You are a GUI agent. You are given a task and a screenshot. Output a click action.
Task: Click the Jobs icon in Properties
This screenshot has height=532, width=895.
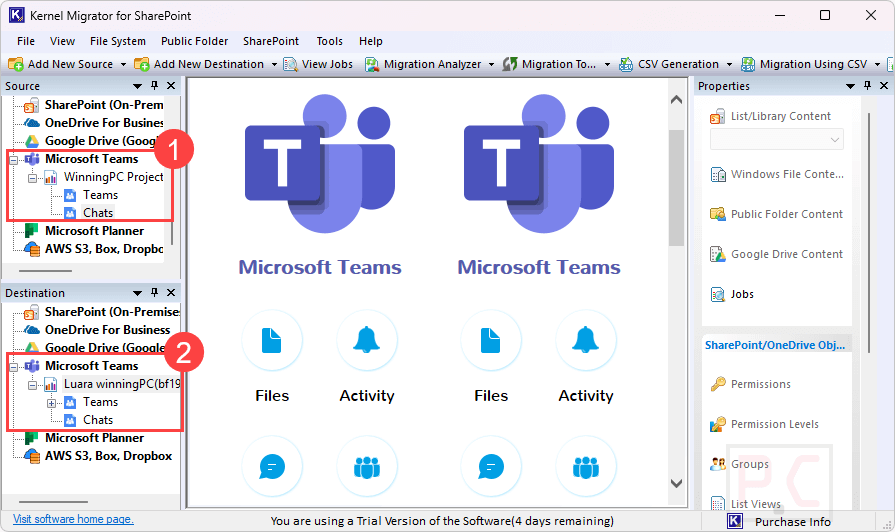point(717,294)
